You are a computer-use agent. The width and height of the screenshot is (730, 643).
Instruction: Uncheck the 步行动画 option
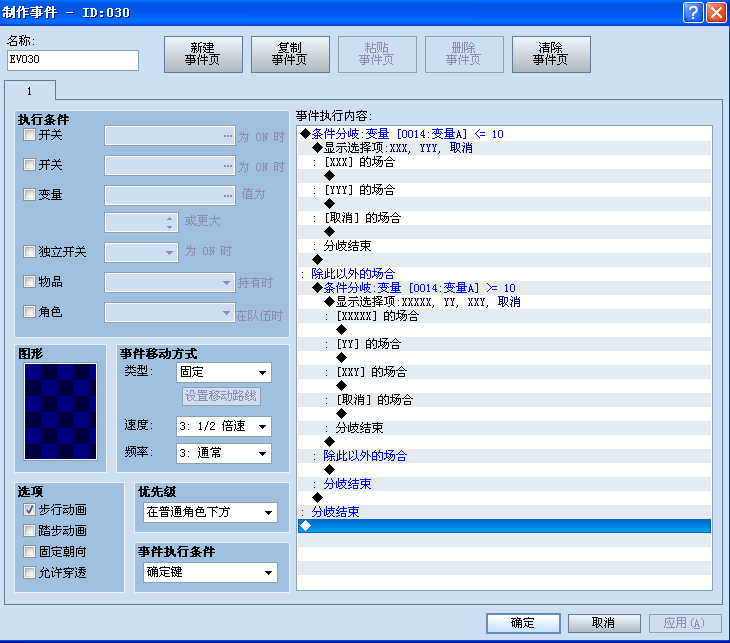[29, 510]
